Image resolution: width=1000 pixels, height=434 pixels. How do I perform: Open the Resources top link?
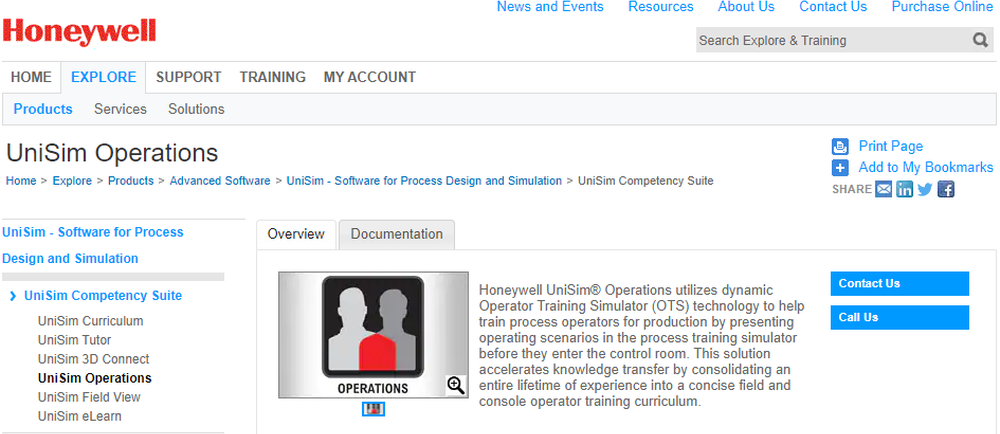coord(661,7)
